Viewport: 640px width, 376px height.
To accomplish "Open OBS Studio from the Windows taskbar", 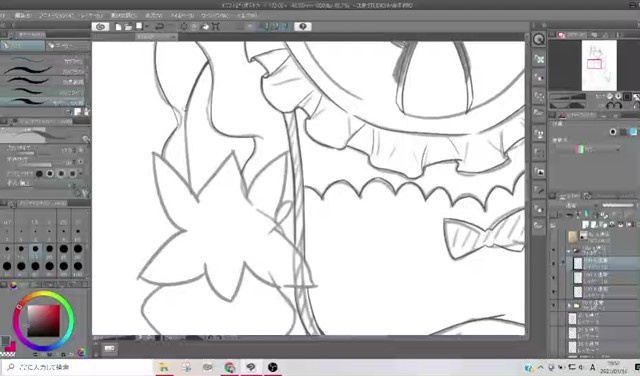I will tap(272, 367).
